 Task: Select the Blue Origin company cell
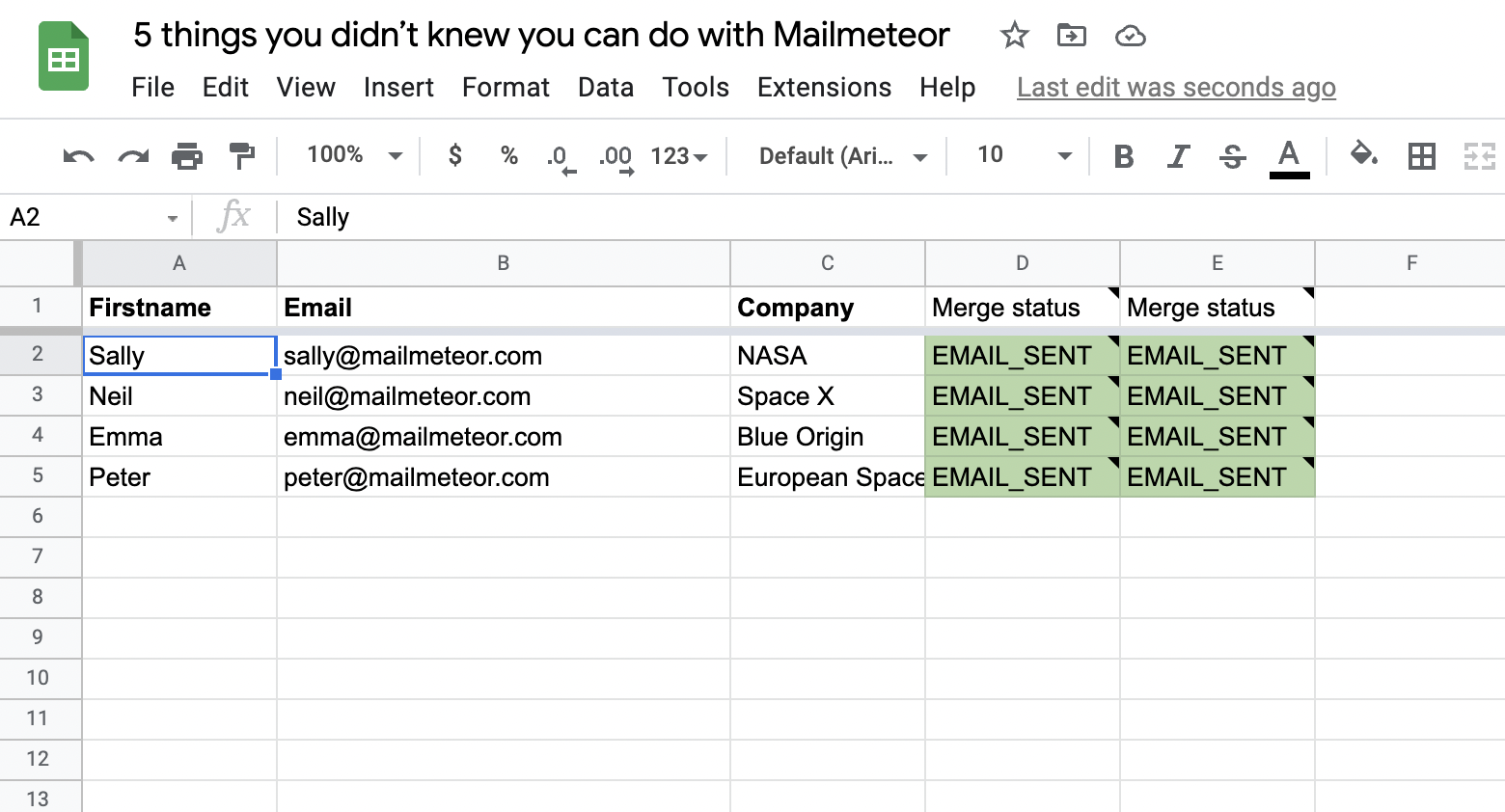(x=828, y=437)
